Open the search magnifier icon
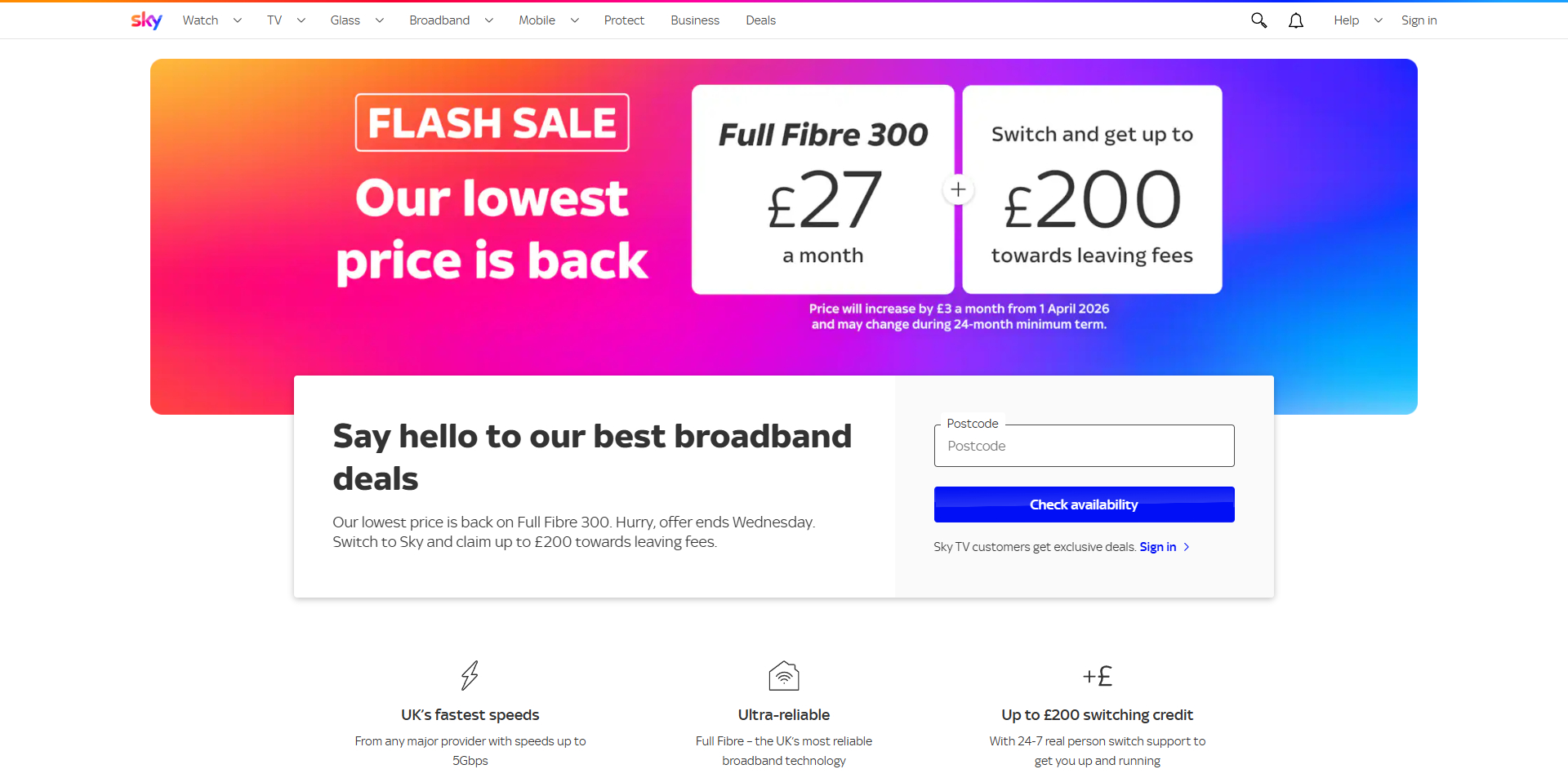Image resolution: width=1568 pixels, height=778 pixels. (x=1258, y=20)
